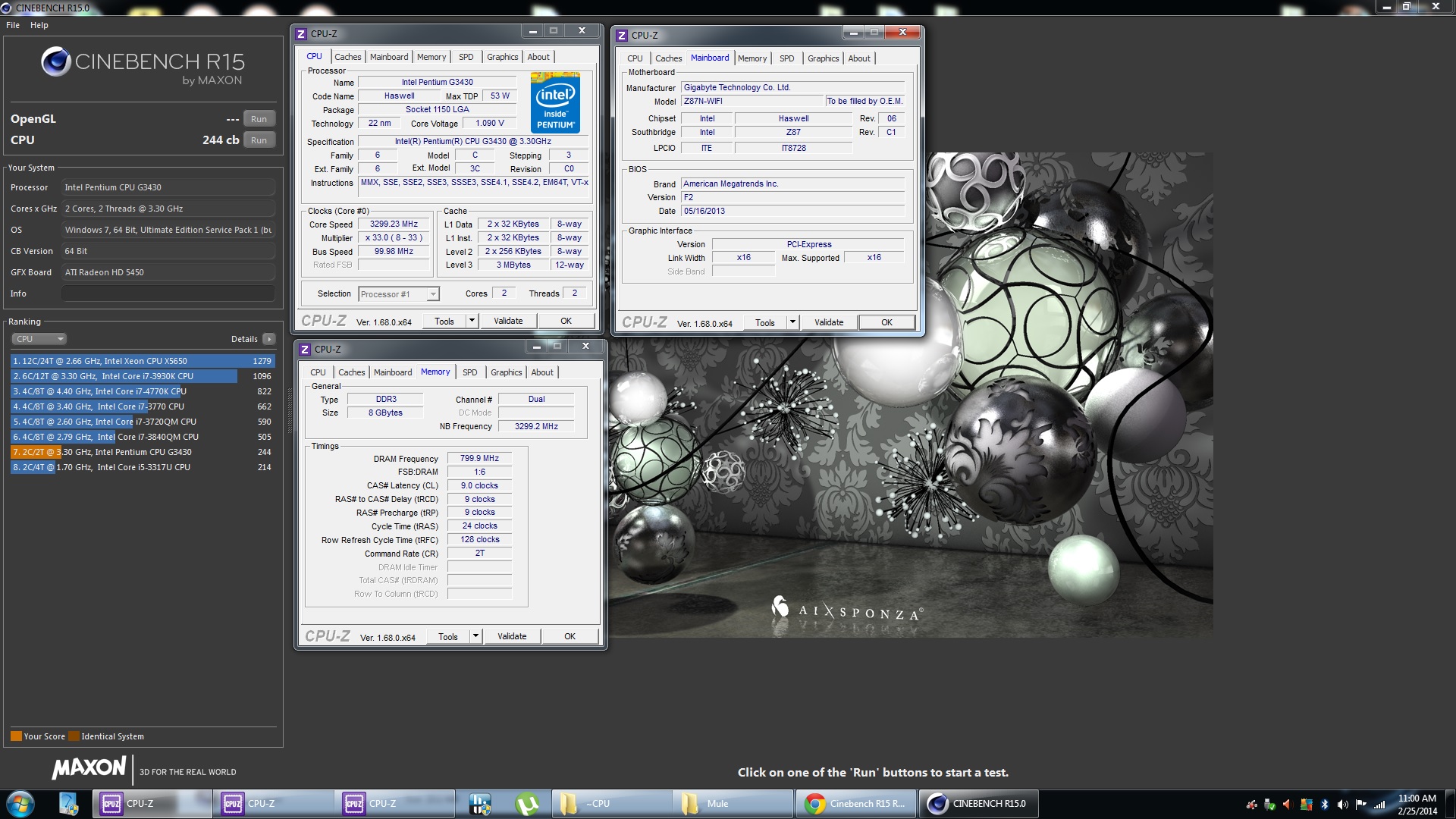Open the ~CPU folder in taskbar
This screenshot has height=819, width=1456.
pyautogui.click(x=611, y=804)
